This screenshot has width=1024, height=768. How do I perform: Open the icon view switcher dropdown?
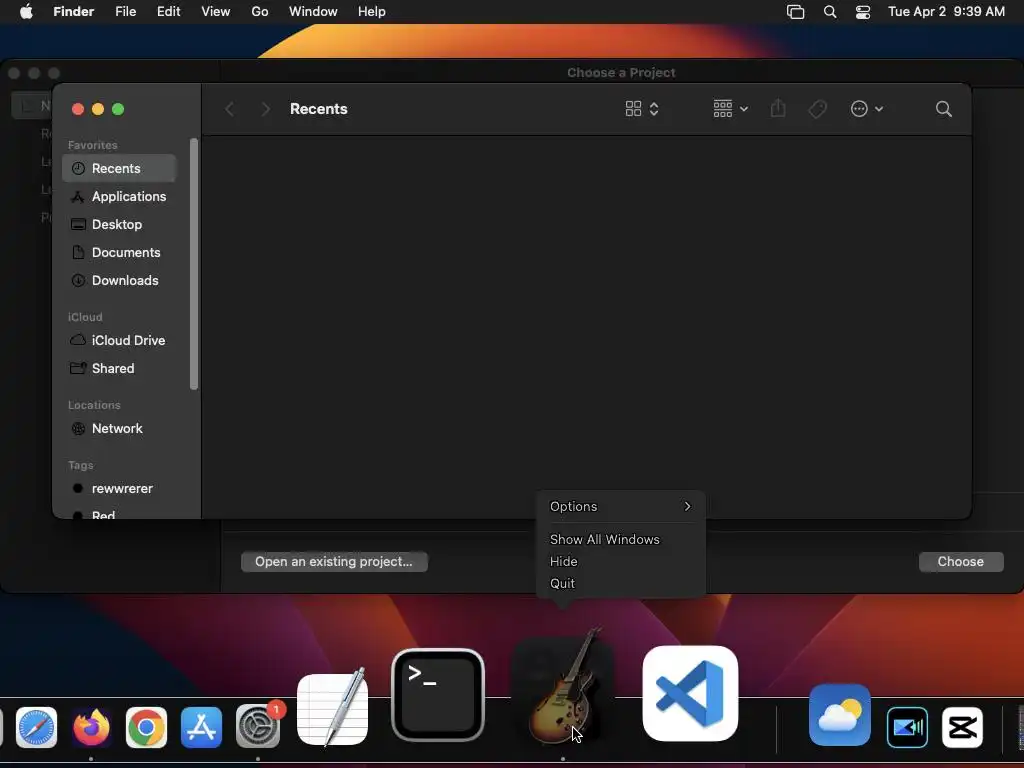point(642,109)
